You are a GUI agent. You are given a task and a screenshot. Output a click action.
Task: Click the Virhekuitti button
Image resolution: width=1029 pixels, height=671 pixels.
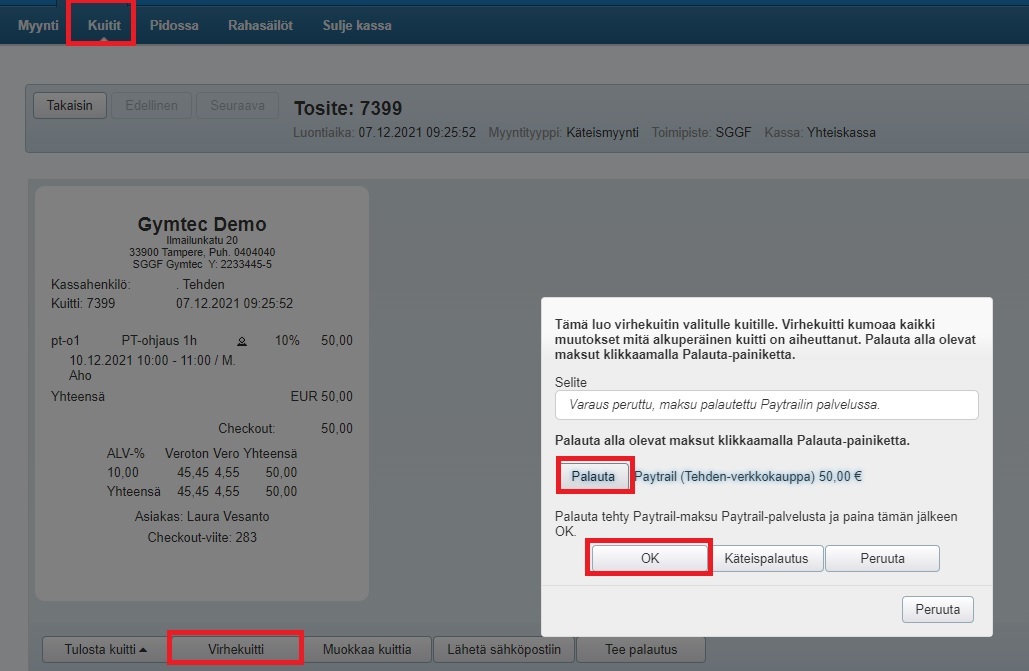pyautogui.click(x=236, y=649)
